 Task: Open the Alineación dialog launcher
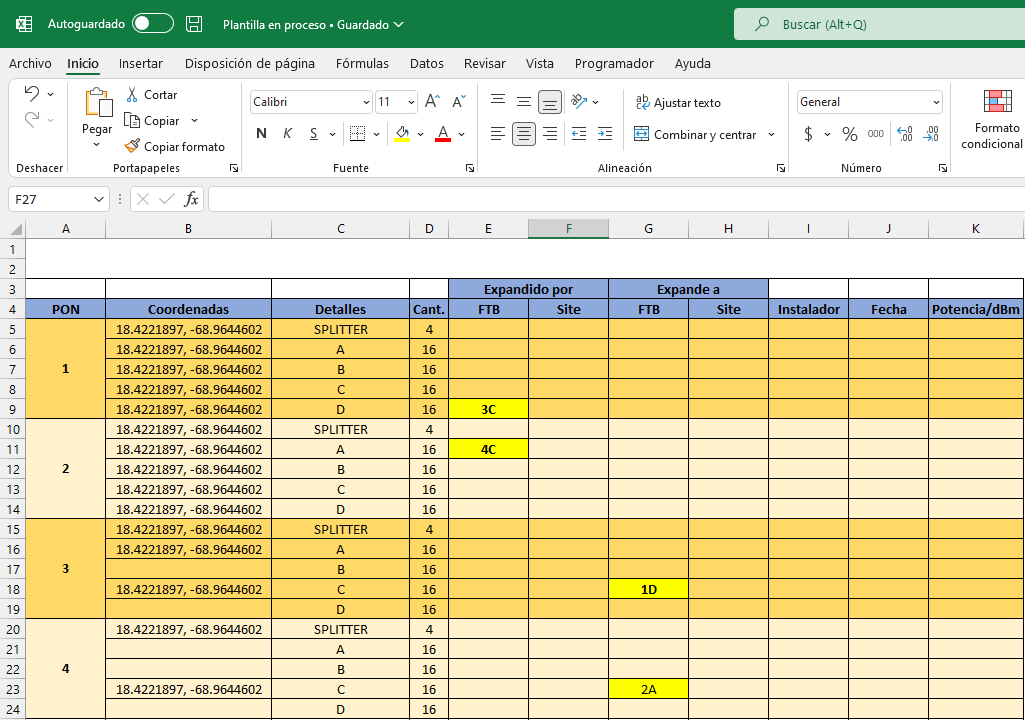pyautogui.click(x=781, y=168)
